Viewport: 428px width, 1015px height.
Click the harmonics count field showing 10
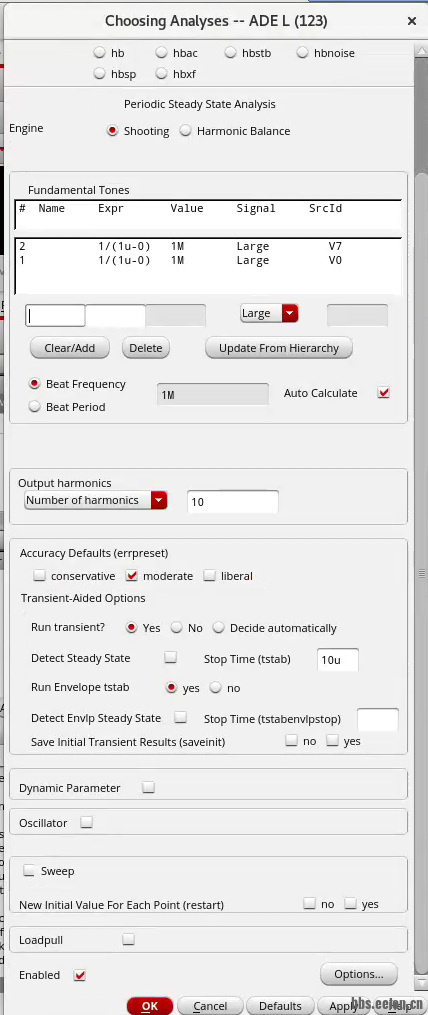(232, 502)
